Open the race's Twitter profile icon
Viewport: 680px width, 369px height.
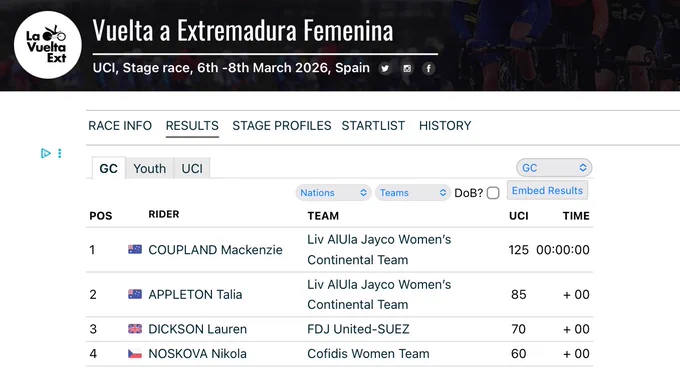point(385,69)
